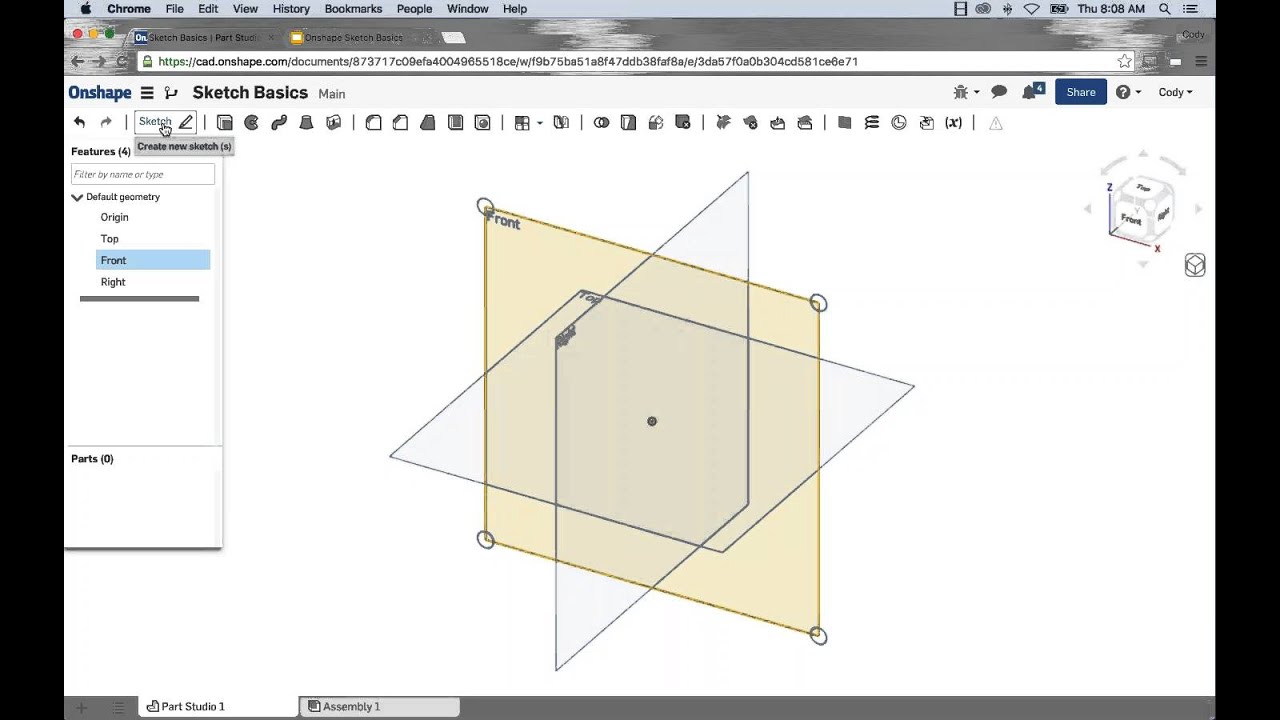1280x720 pixels.
Task: Select the Hole tool icon
Action: tap(483, 123)
